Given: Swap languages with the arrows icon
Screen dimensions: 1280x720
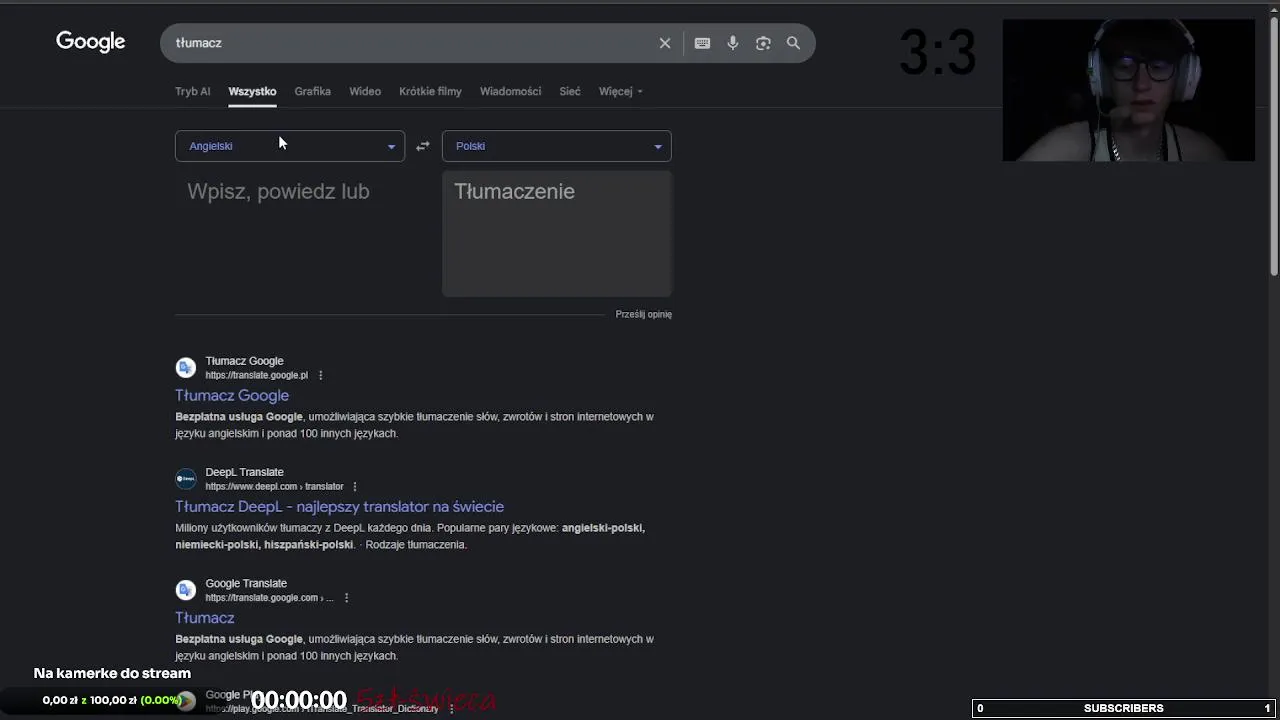Looking at the screenshot, I should tap(423, 146).
